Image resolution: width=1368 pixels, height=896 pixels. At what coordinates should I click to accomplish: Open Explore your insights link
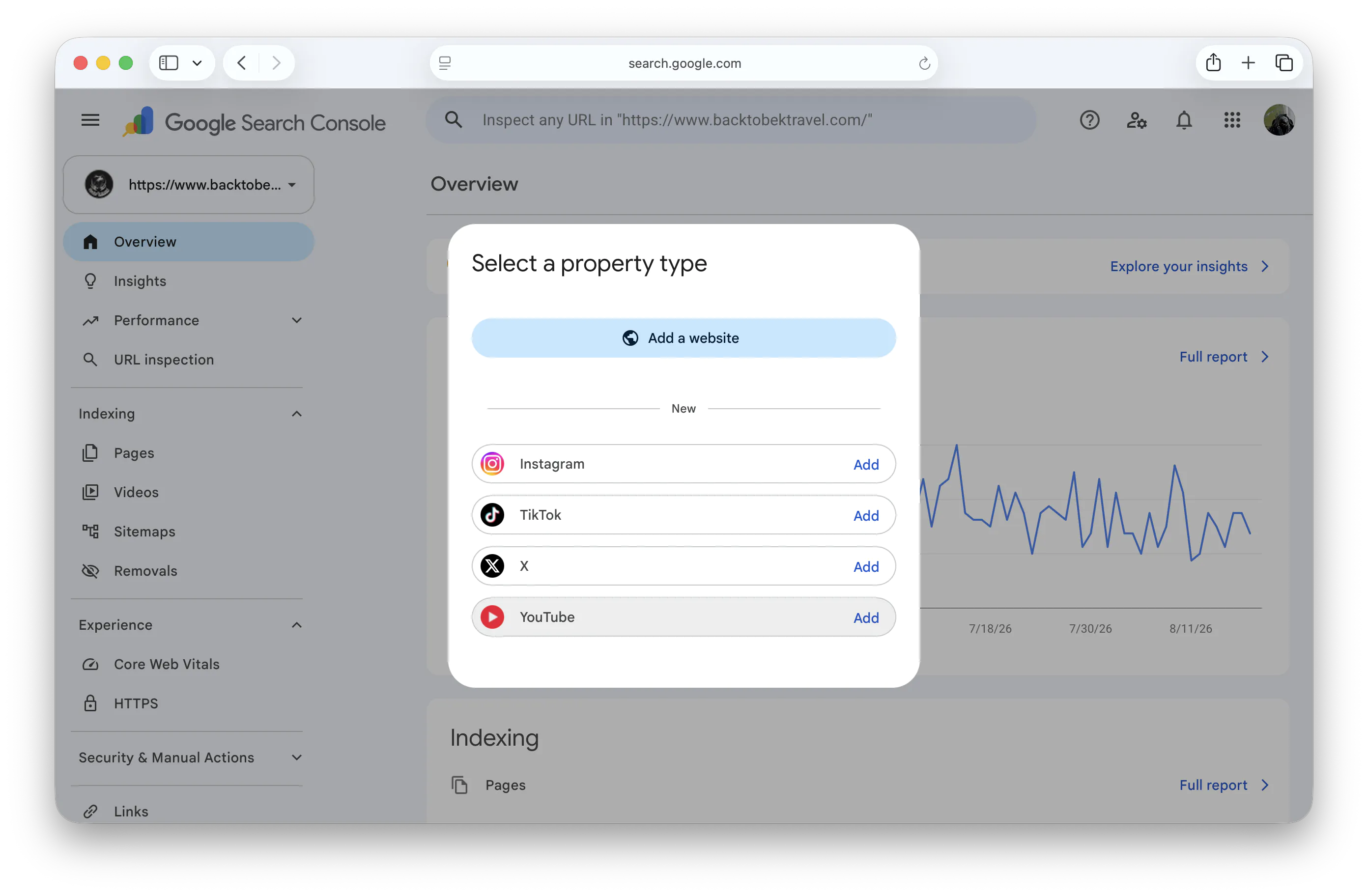click(1189, 267)
